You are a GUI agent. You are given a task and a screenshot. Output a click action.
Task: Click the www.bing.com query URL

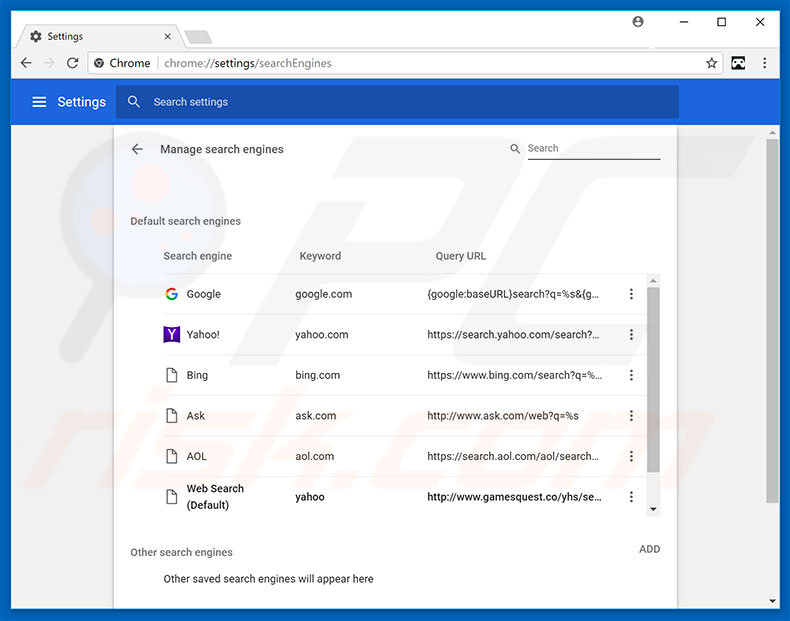pos(514,375)
